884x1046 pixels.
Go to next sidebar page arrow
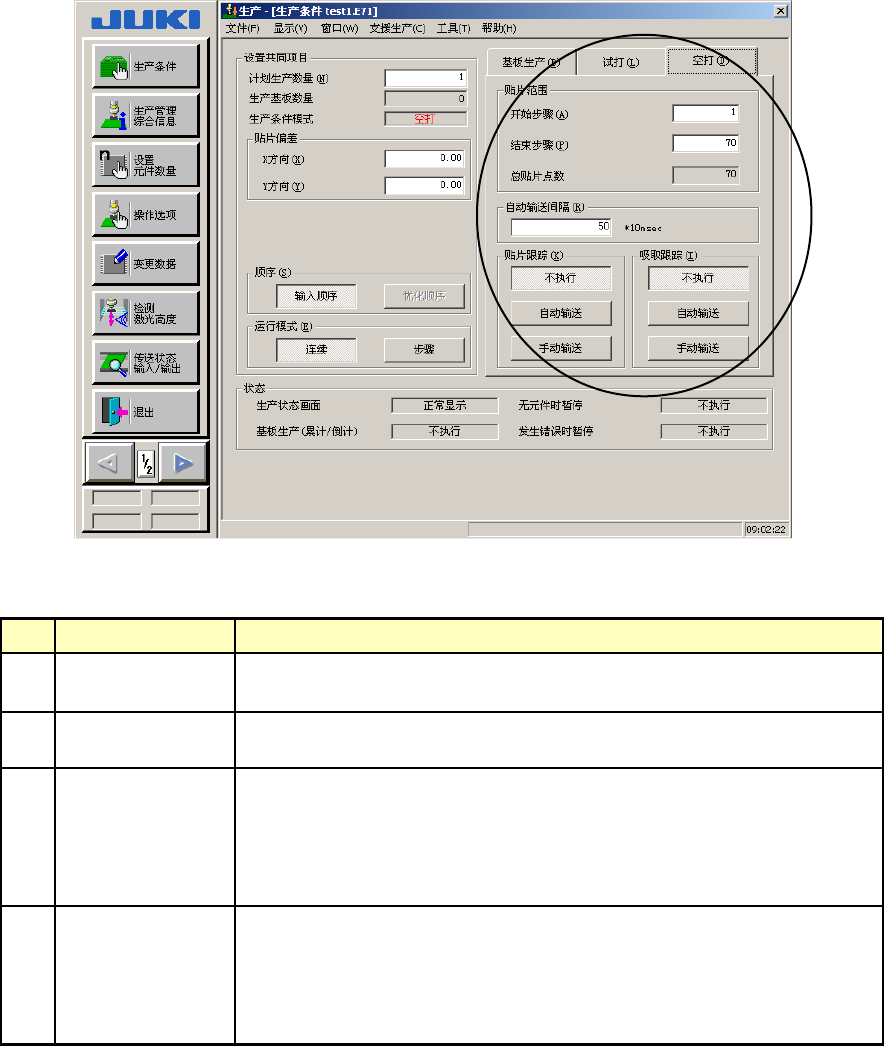(x=182, y=462)
